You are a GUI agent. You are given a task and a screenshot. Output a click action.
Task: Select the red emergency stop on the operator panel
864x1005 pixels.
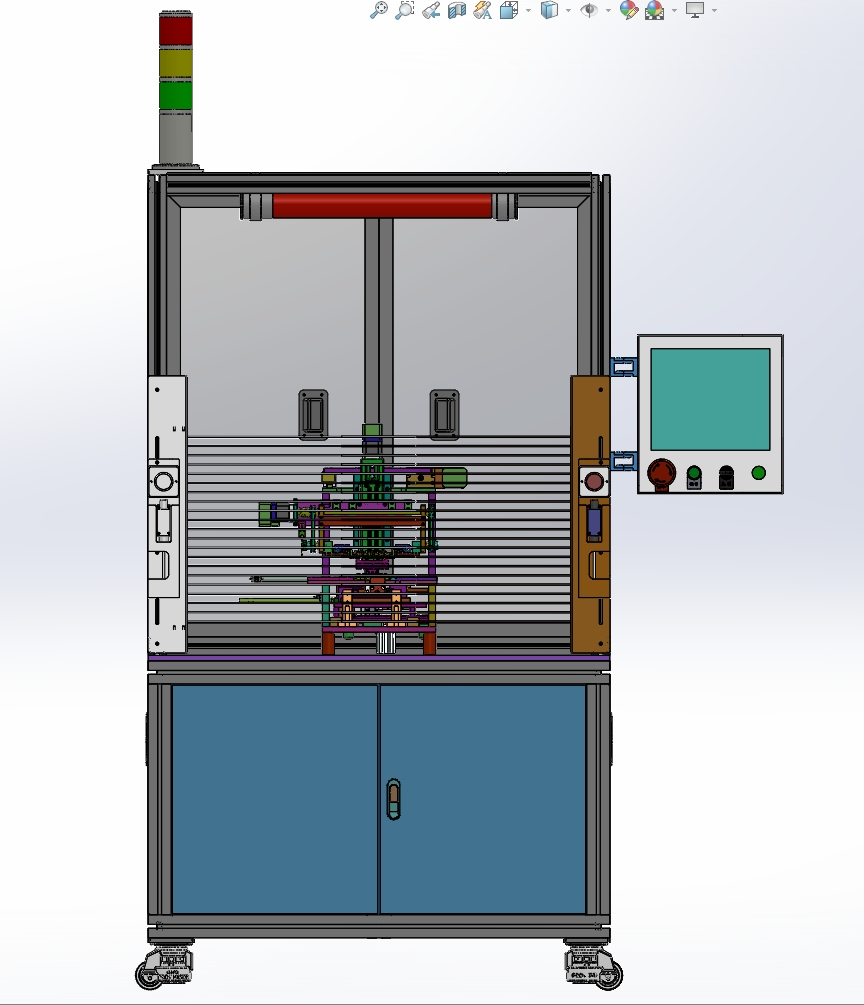(x=661, y=474)
